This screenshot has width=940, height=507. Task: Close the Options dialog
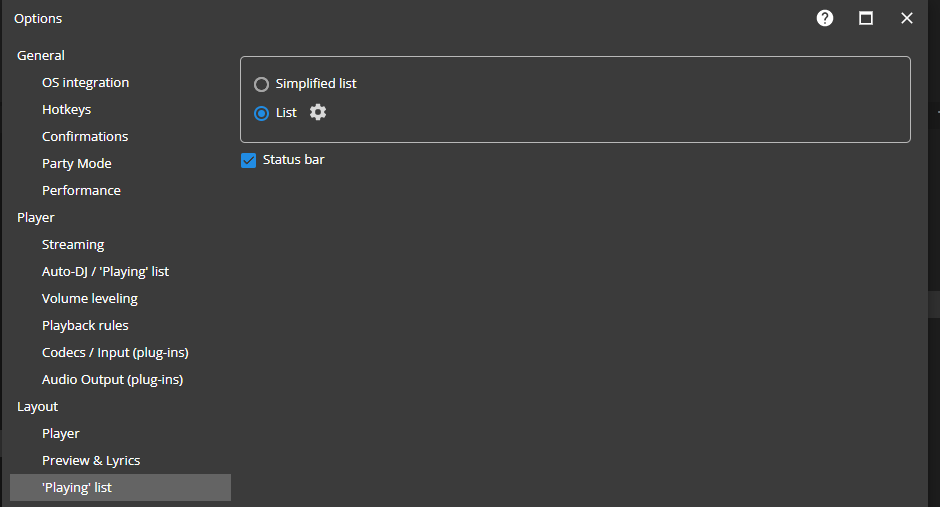click(x=907, y=18)
